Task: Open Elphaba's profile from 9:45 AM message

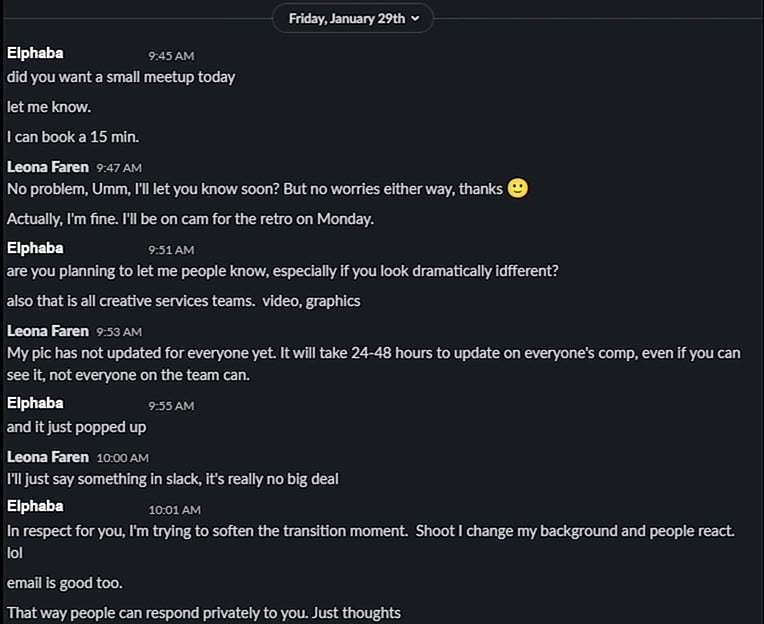Action: (35, 53)
